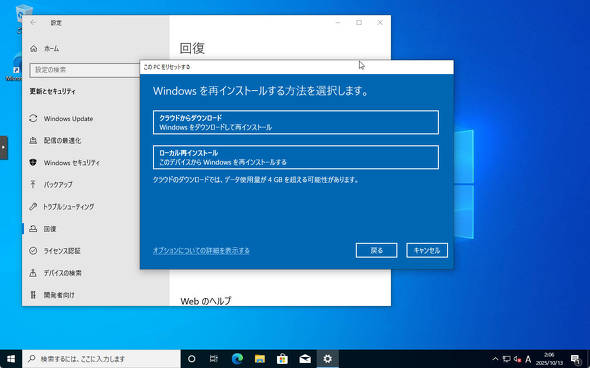The width and height of the screenshot is (590, 368).
Task: Click the バックアップ arrow icon
Action: (33, 184)
